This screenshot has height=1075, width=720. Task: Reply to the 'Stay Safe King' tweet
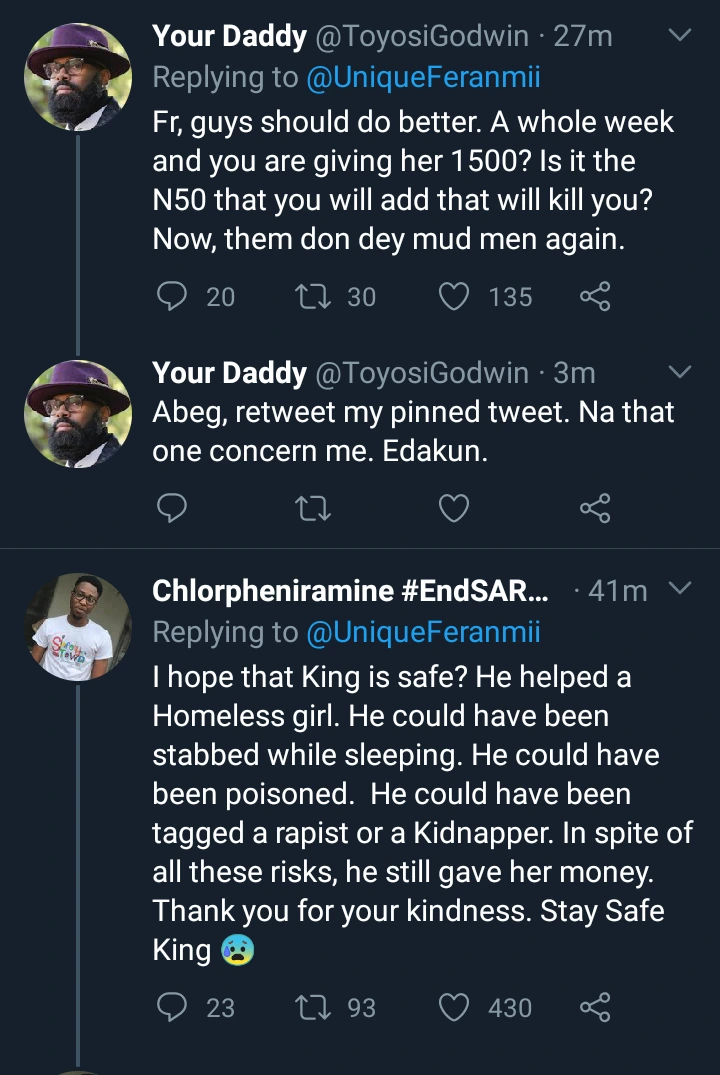(173, 1007)
